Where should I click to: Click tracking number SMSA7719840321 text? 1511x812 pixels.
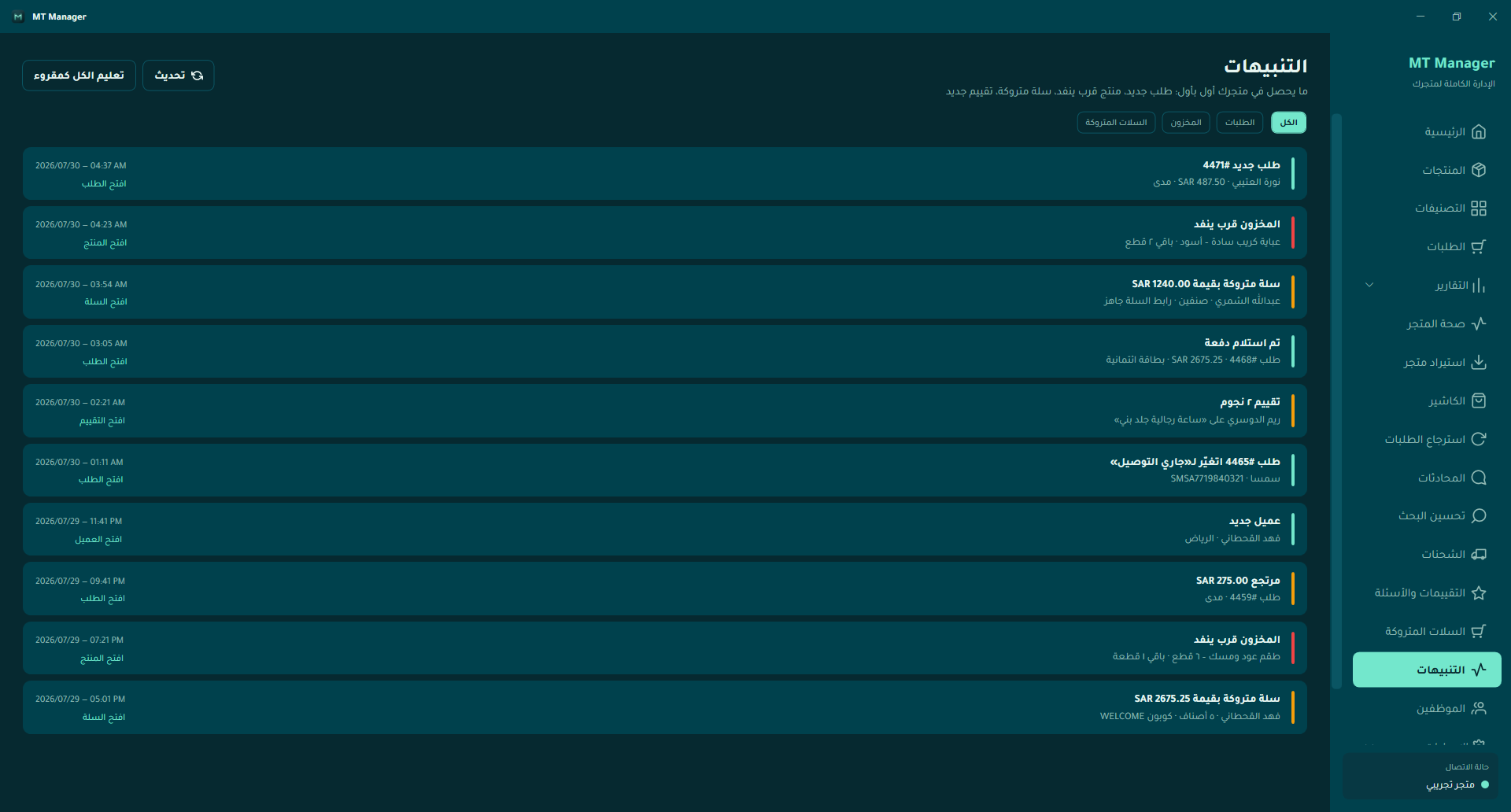coord(1206,478)
